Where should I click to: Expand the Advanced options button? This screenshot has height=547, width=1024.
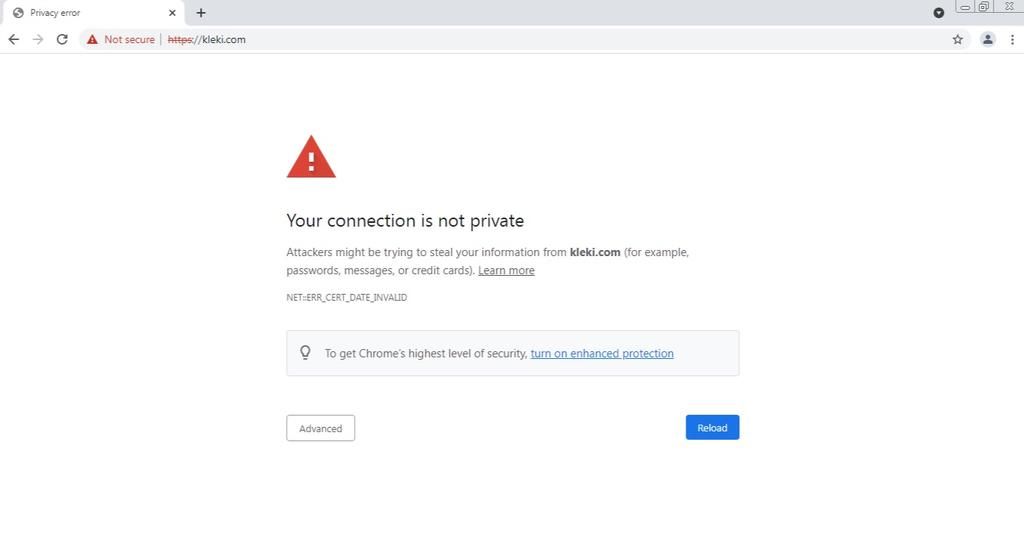(x=320, y=428)
